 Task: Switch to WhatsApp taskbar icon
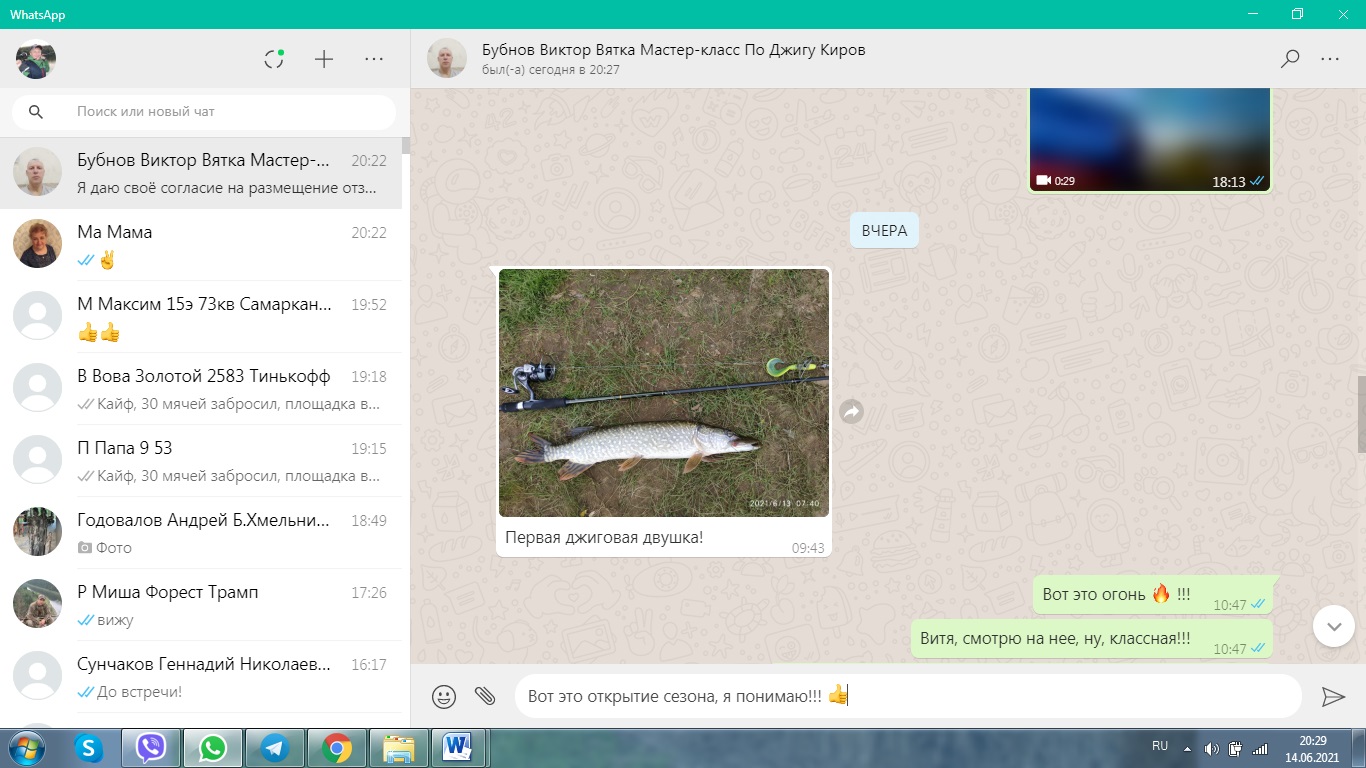click(x=213, y=748)
